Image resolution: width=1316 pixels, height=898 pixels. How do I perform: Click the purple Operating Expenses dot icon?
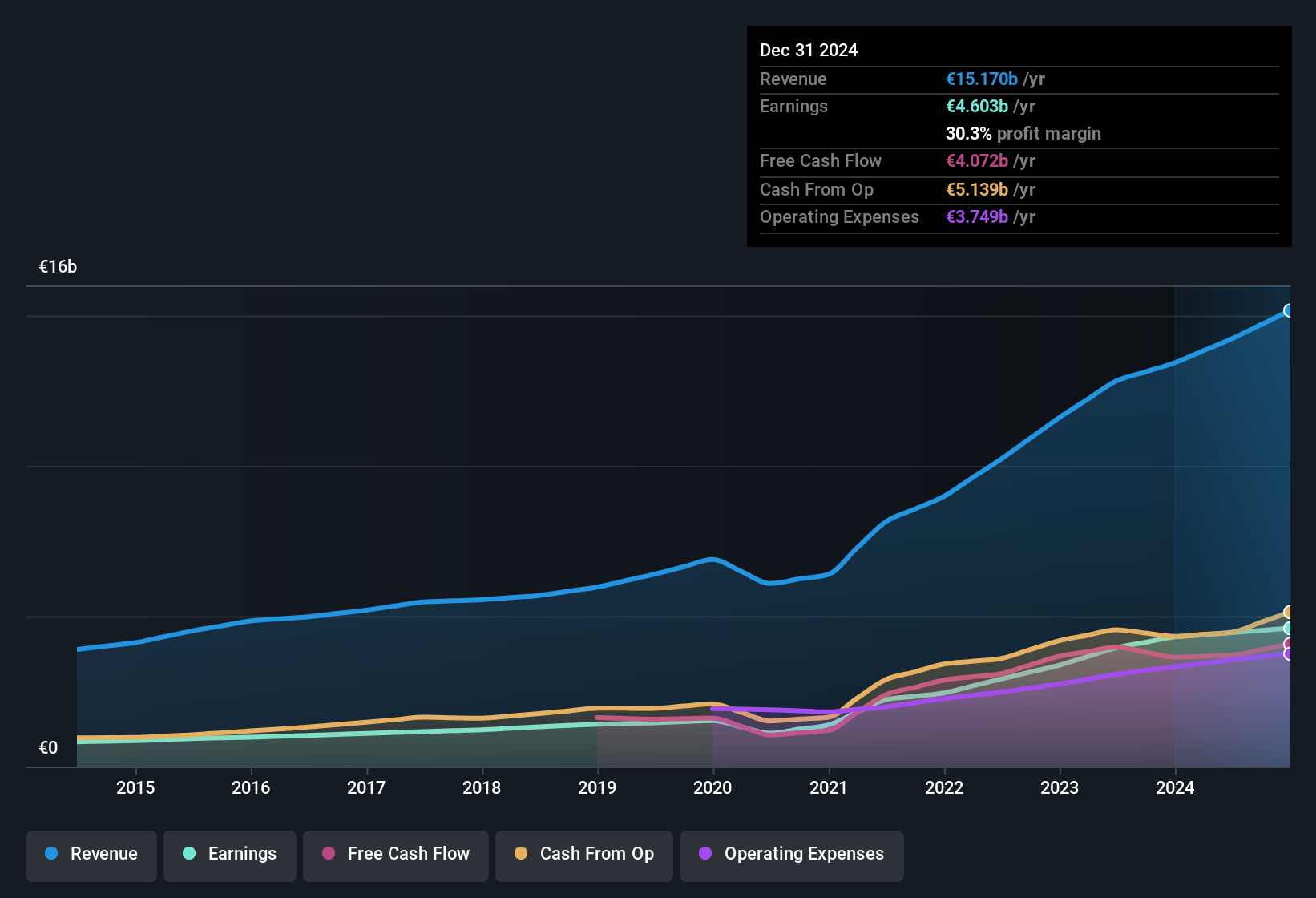(x=704, y=854)
